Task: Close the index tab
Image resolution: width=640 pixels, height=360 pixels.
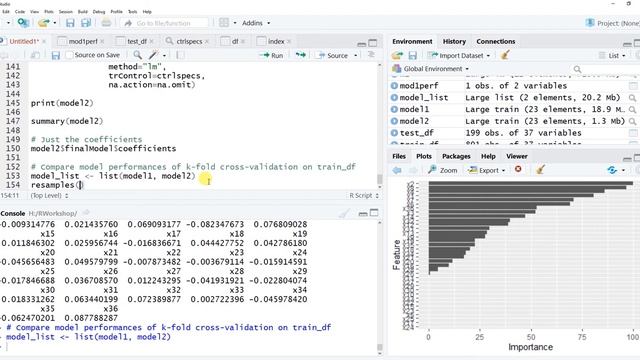Action: click(289, 41)
